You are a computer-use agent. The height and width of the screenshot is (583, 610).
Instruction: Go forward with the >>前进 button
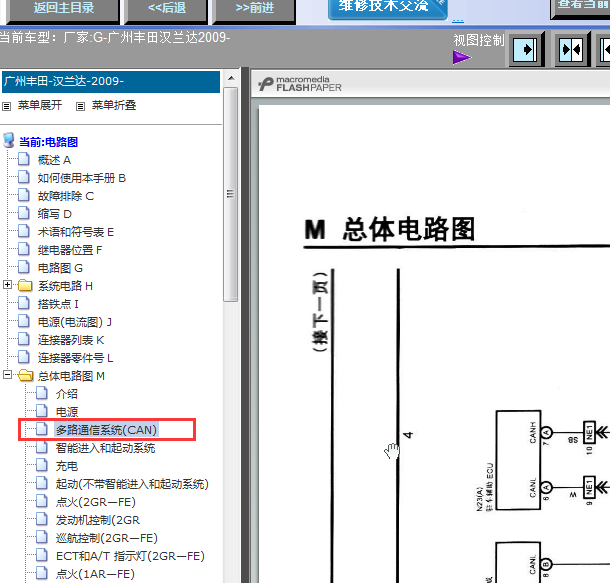click(x=254, y=10)
